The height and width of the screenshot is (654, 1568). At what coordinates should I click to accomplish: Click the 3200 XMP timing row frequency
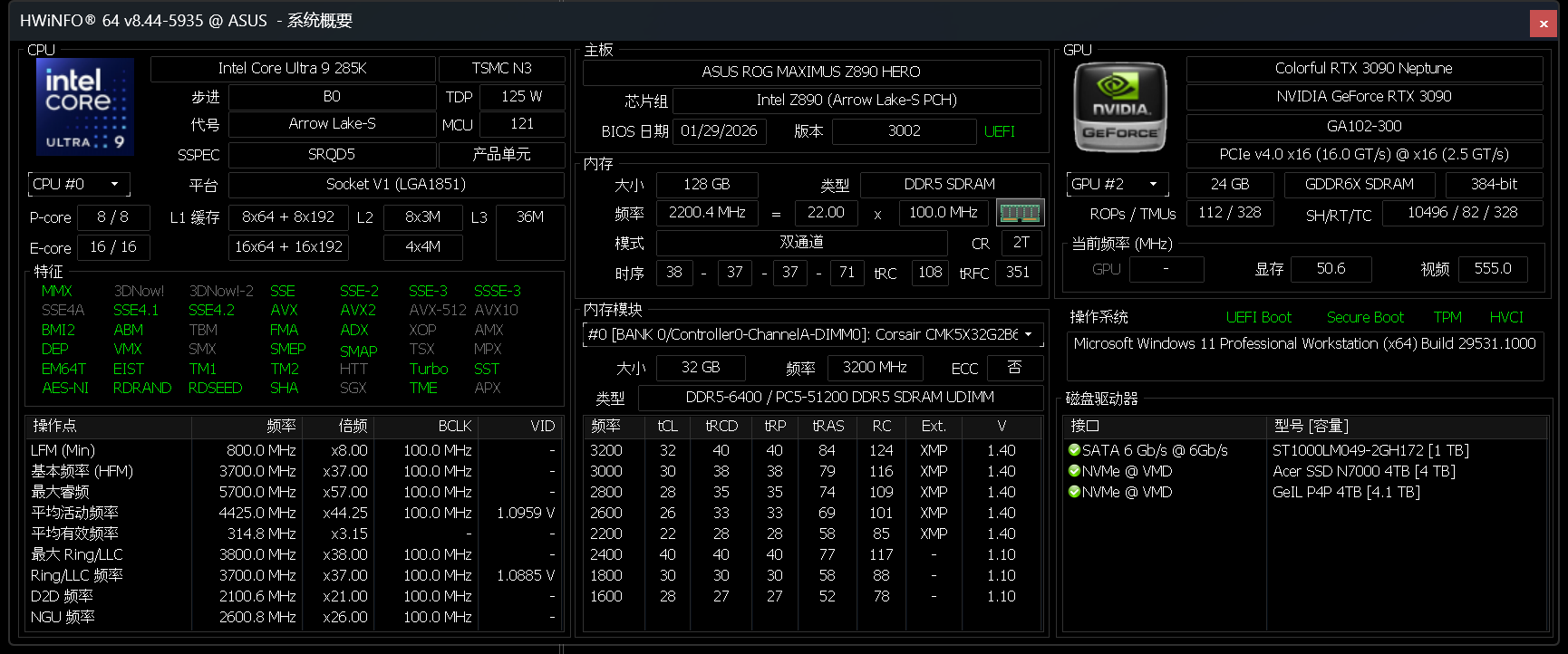point(605,450)
